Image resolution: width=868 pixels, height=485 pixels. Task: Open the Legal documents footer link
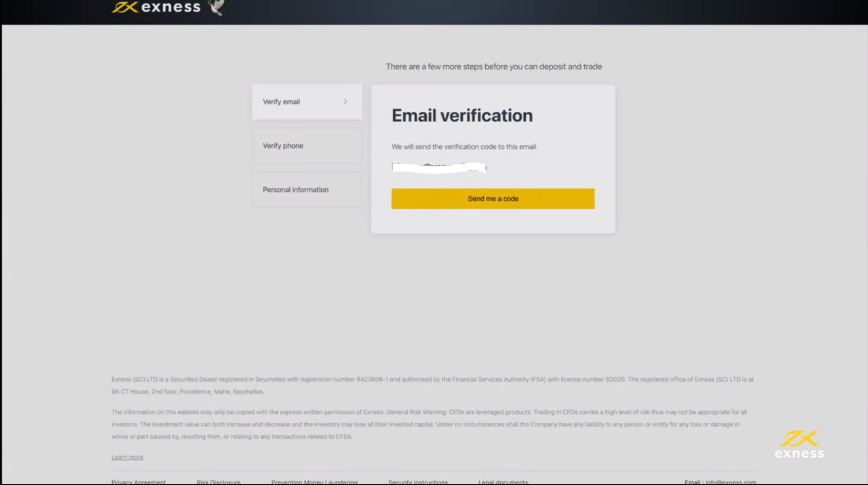tap(503, 482)
